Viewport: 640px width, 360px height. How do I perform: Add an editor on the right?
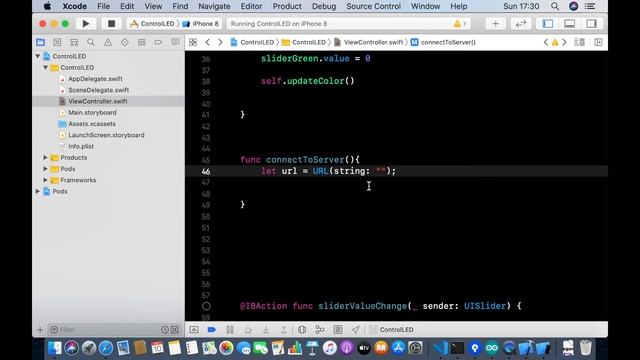(x=598, y=42)
